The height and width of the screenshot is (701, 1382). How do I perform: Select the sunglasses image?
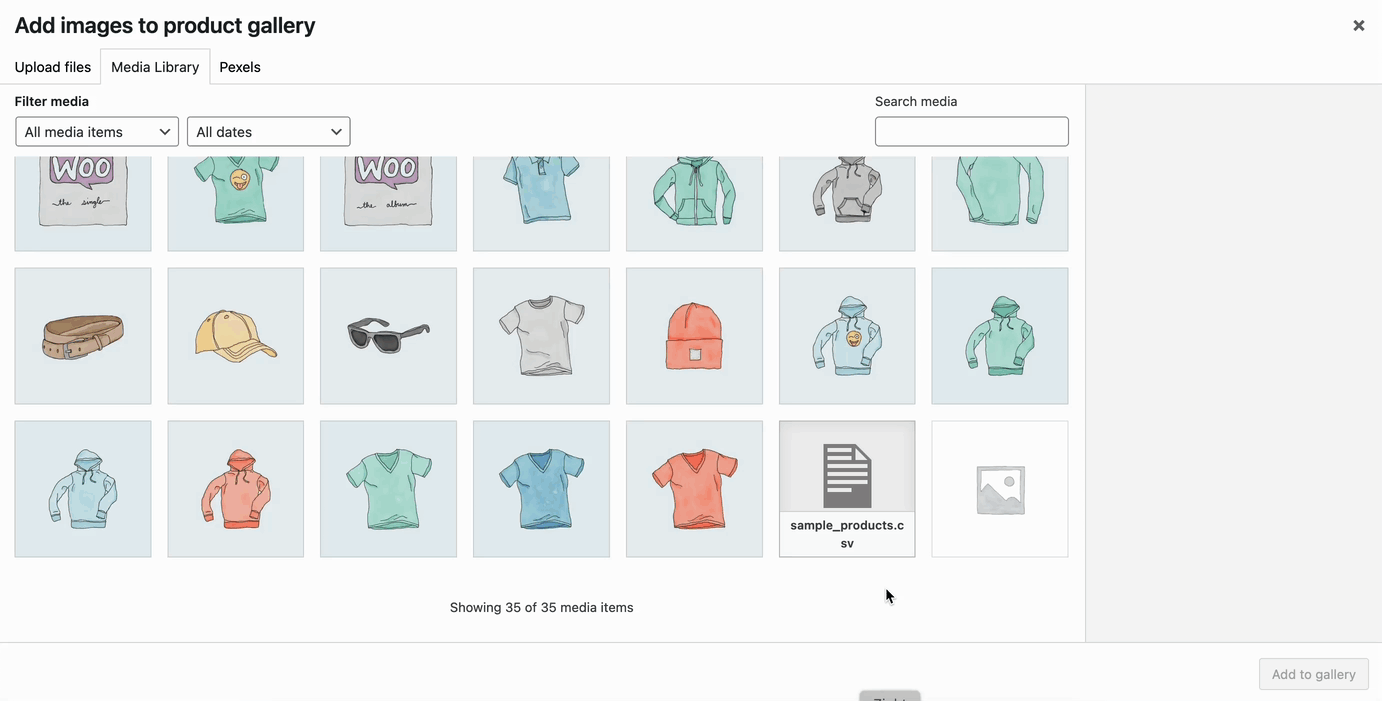388,335
